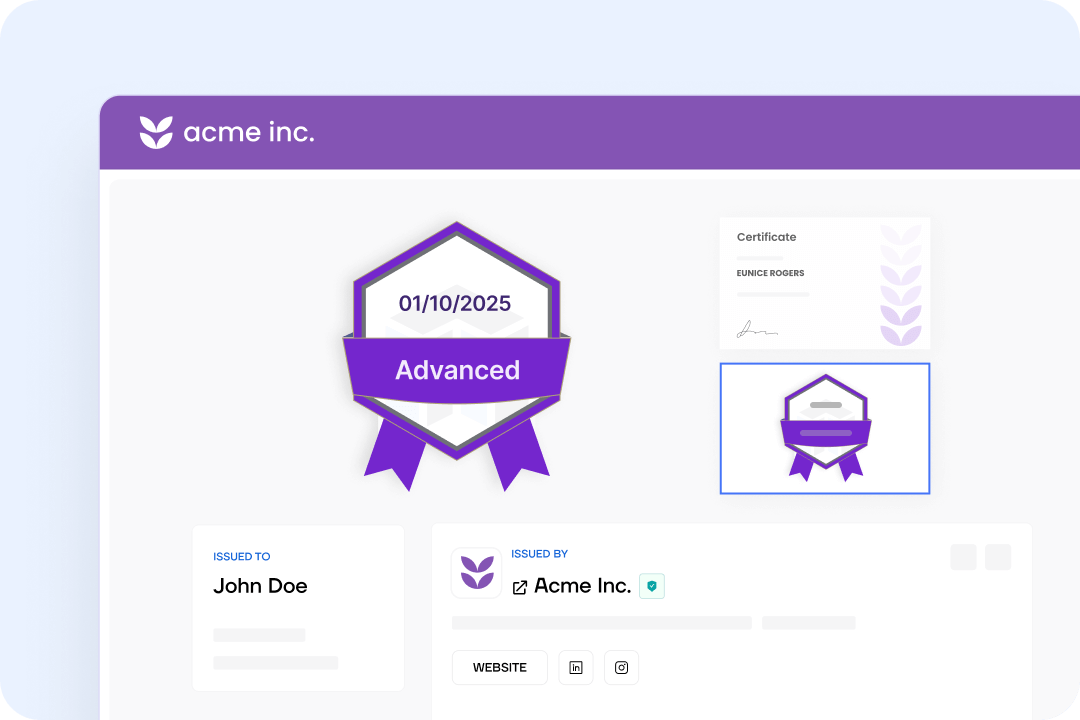The height and width of the screenshot is (720, 1080).
Task: Click the Acme Inc. issuer logo tile
Action: (x=477, y=573)
